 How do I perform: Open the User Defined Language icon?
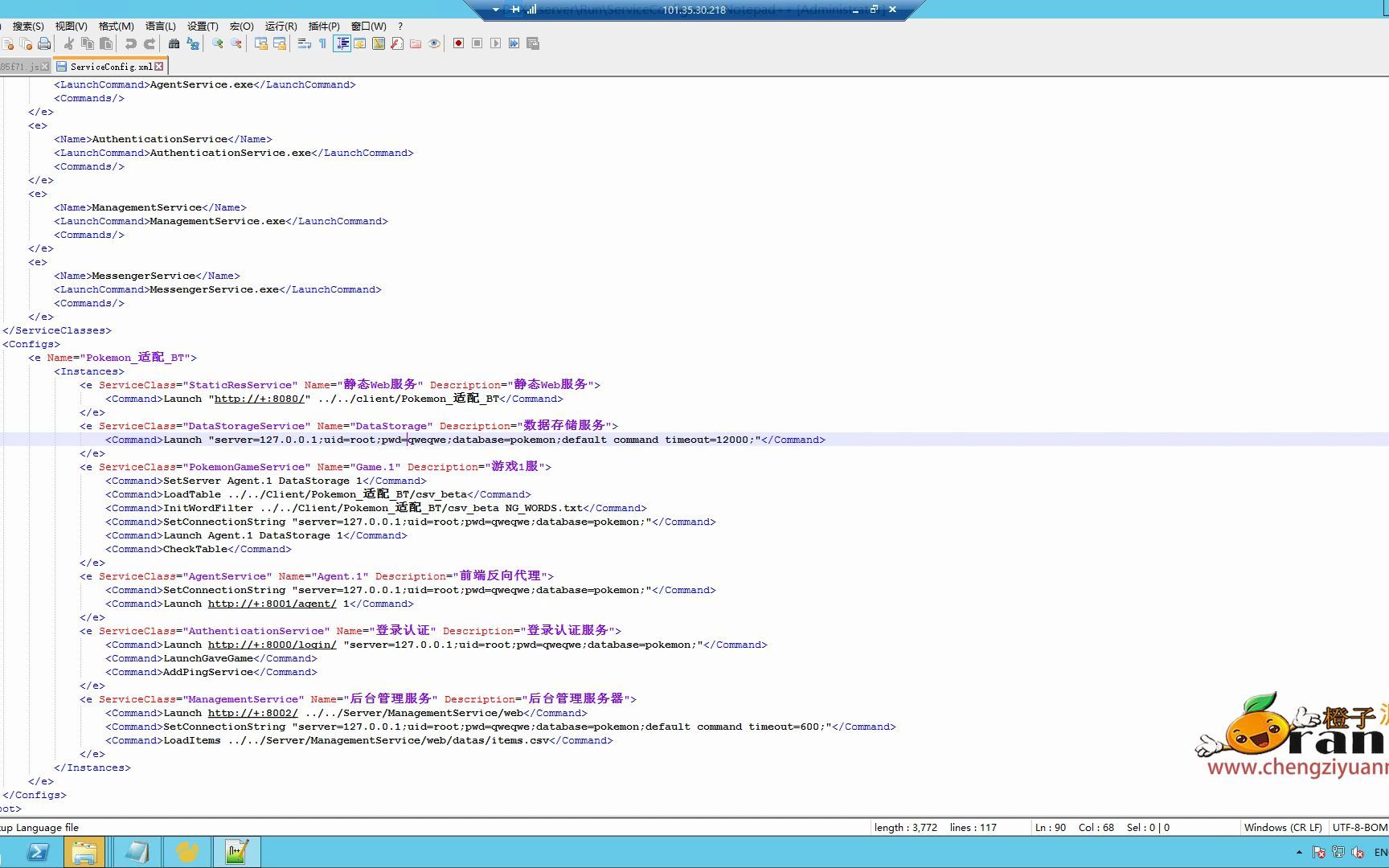pyautogui.click(x=360, y=43)
